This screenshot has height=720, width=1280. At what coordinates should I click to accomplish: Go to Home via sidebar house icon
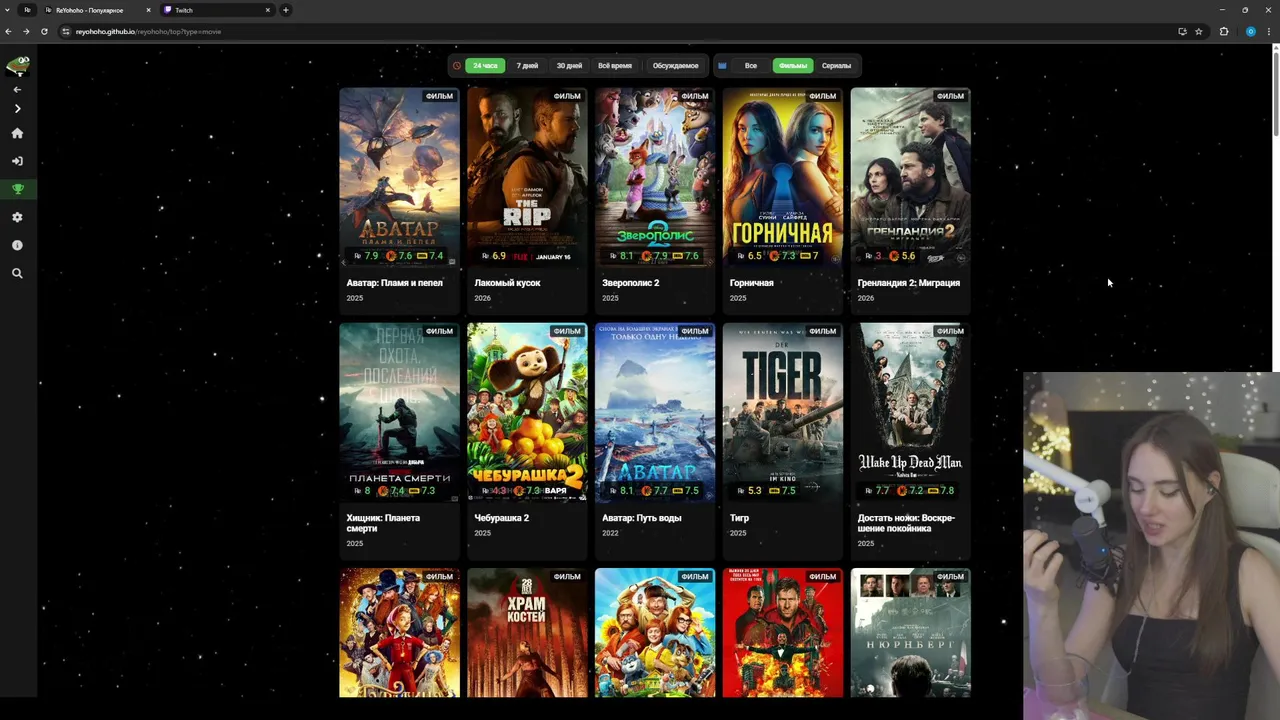click(x=17, y=133)
